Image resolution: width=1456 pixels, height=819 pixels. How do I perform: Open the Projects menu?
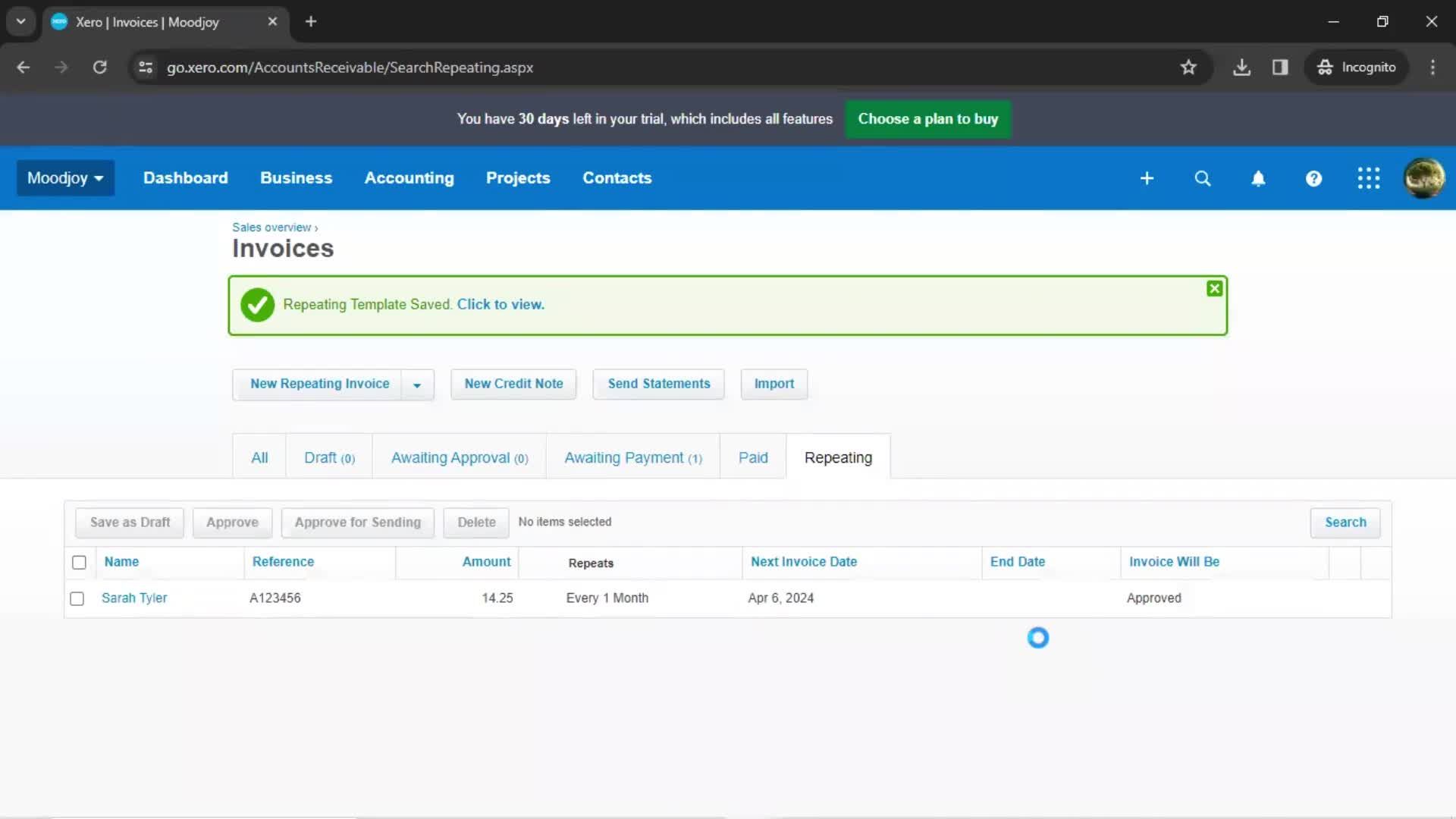coord(518,178)
